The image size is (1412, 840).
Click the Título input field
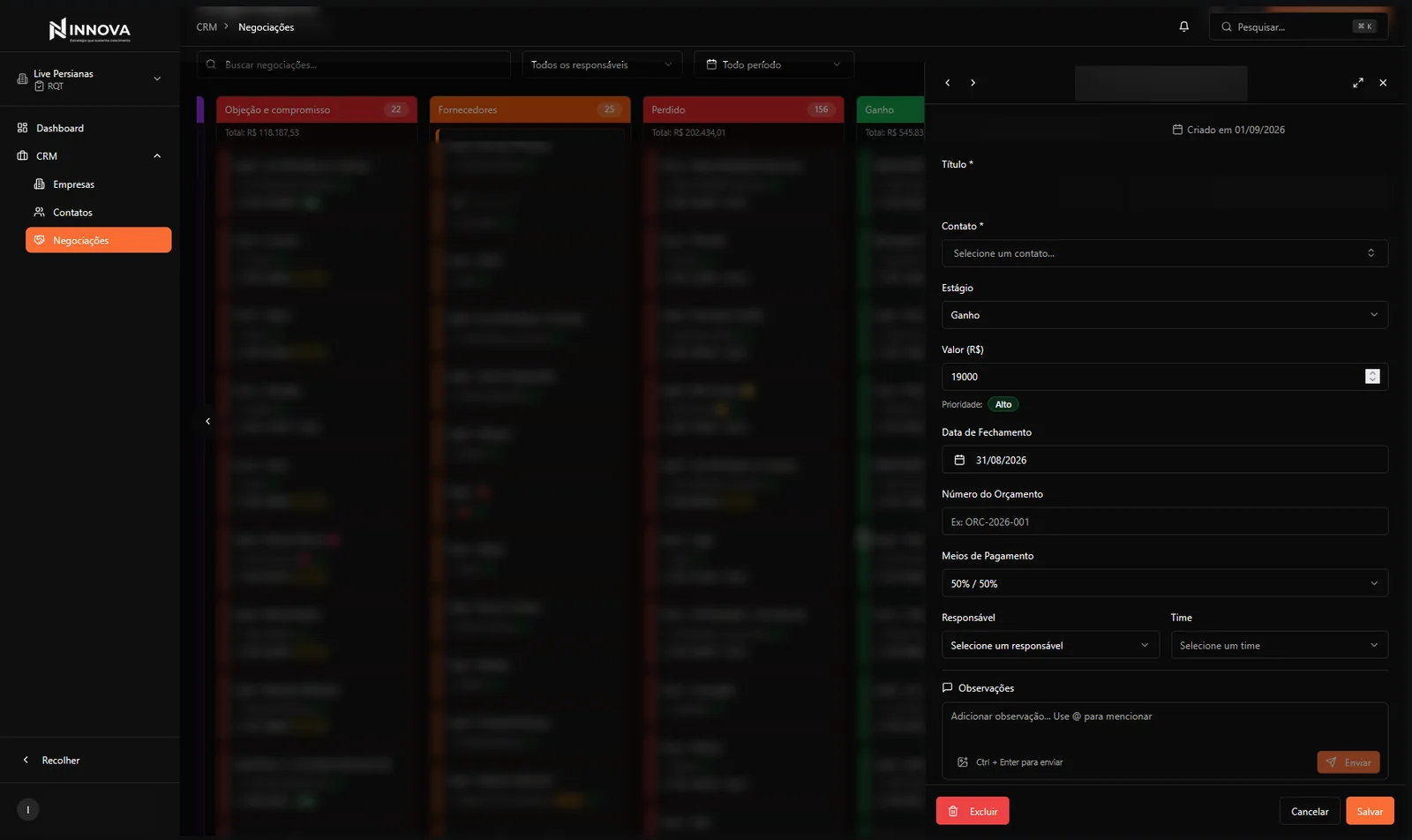(1164, 191)
